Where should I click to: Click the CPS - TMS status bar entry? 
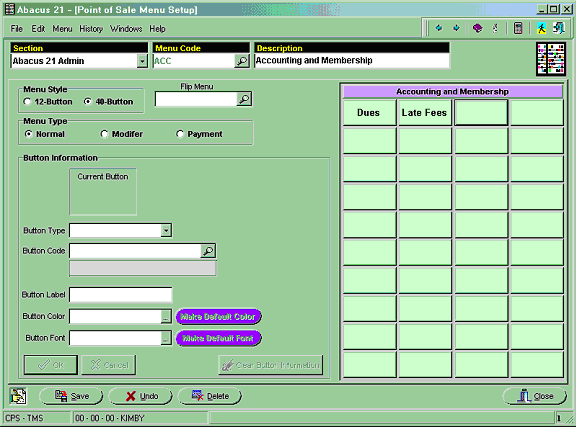click(x=37, y=418)
